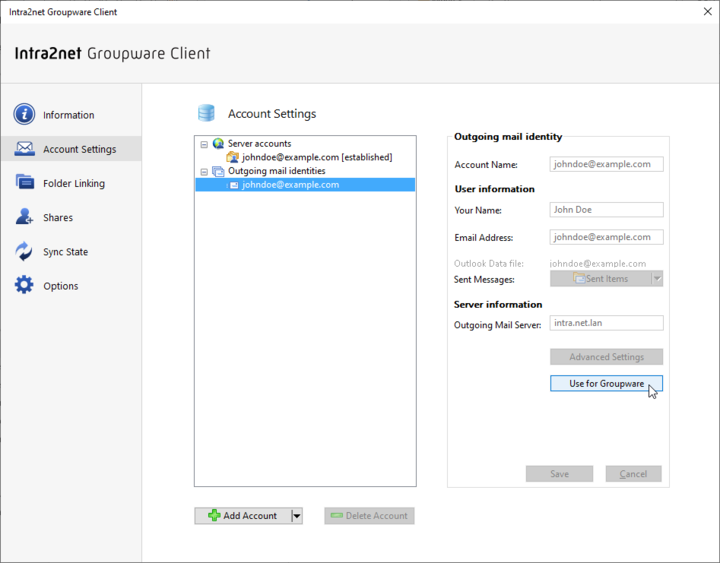Click the Shares person icon

pos(24,216)
